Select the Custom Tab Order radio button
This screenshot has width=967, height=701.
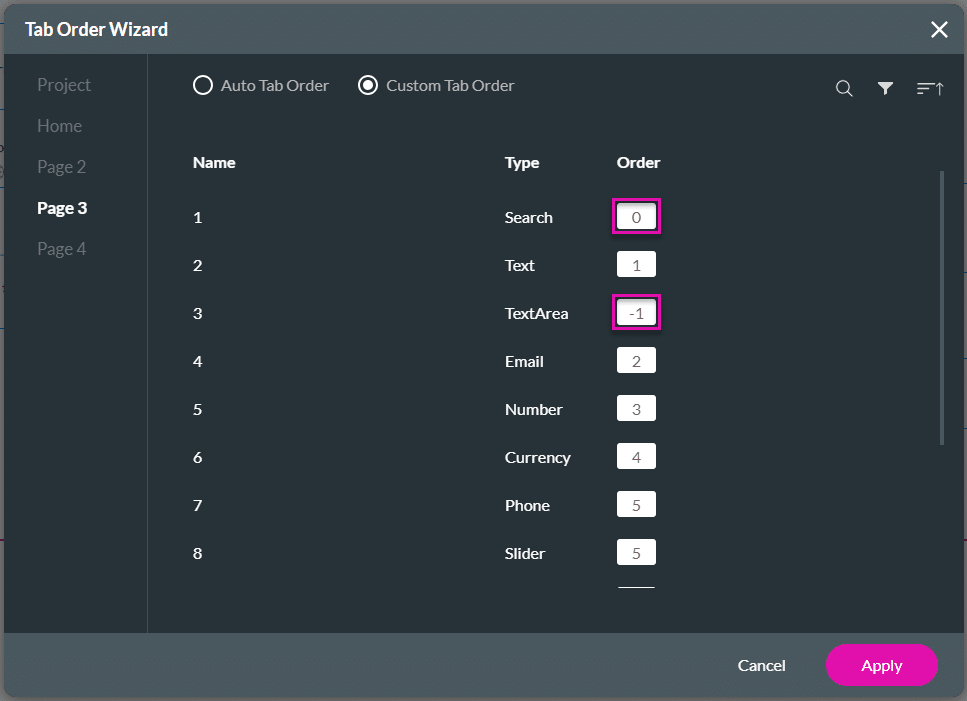click(x=368, y=86)
